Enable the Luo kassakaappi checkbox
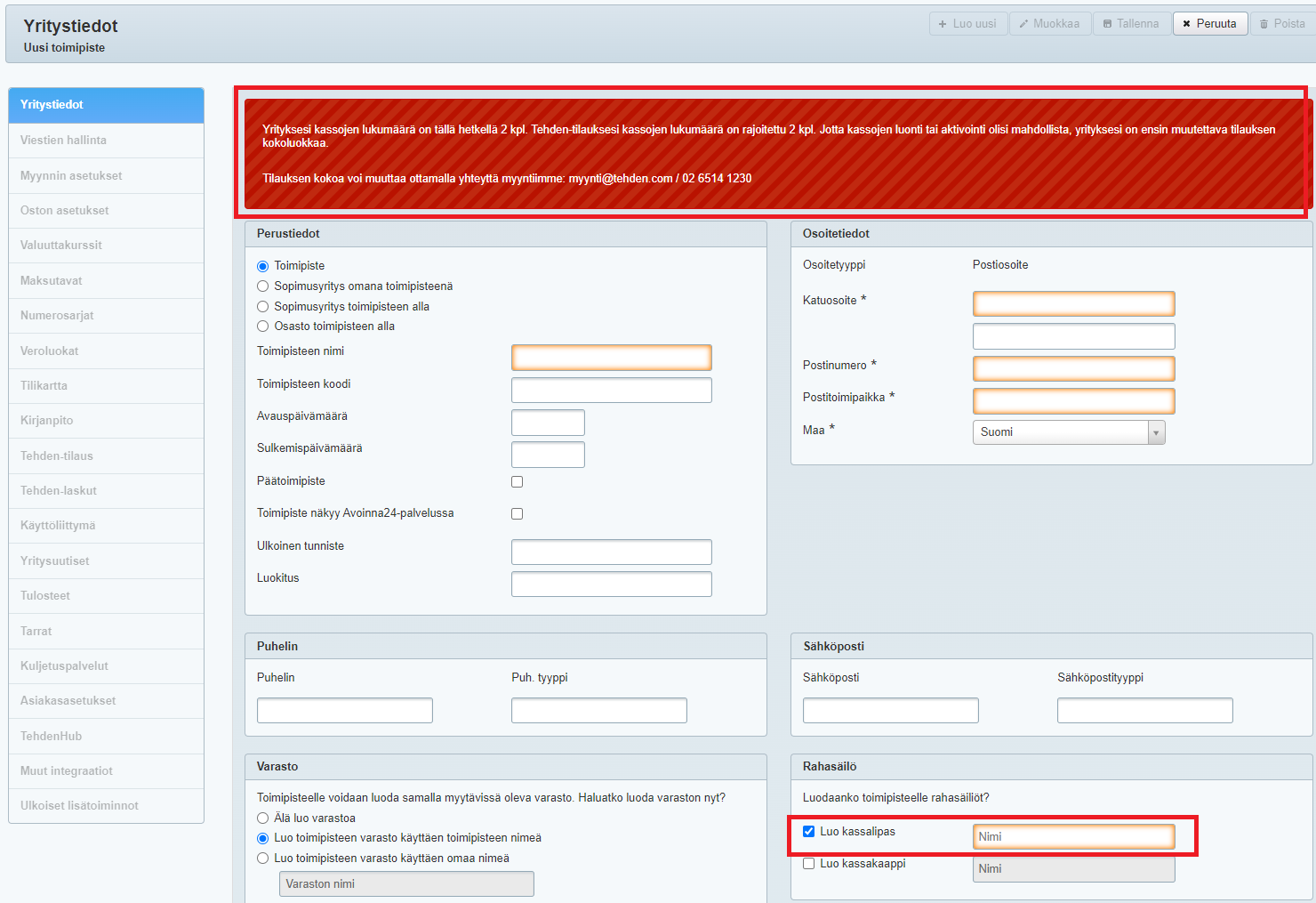Image resolution: width=1316 pixels, height=903 pixels. [x=809, y=864]
